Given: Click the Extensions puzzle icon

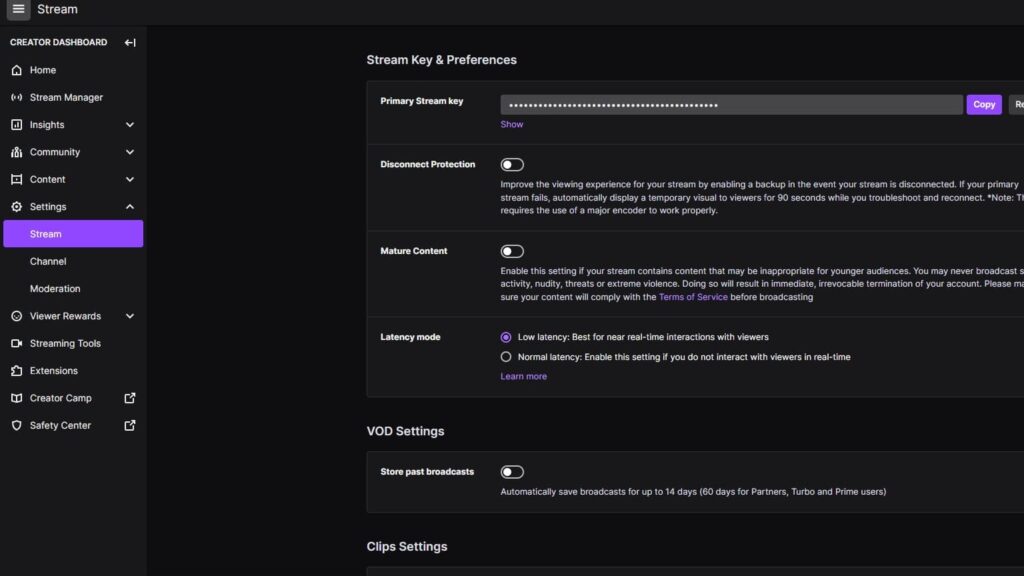Looking at the screenshot, I should point(16,371).
